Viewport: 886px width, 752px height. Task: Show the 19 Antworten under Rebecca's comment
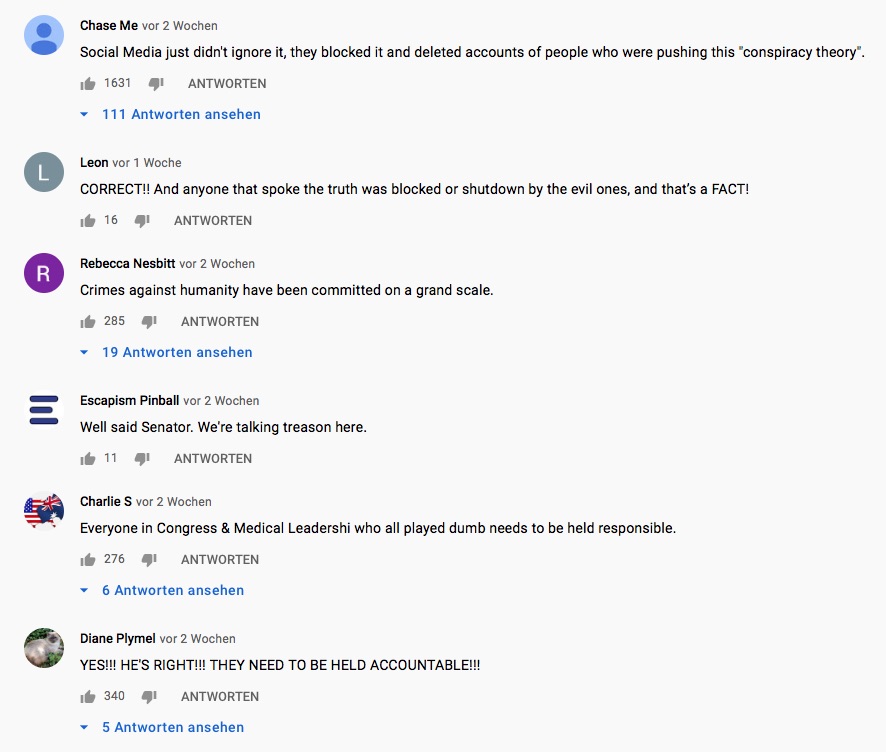[176, 353]
